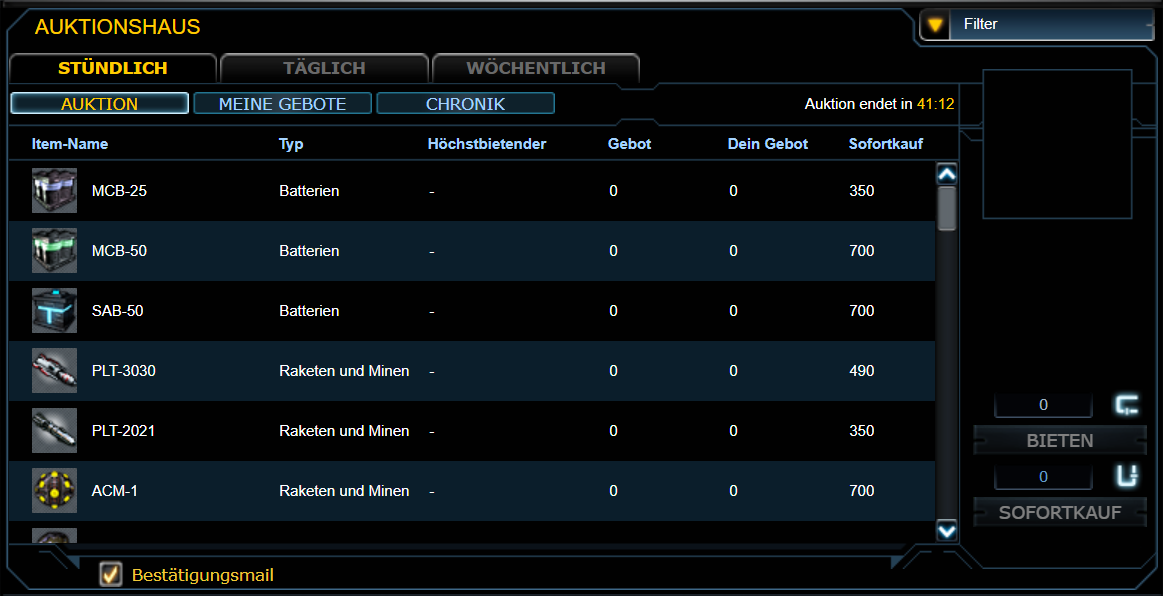Select the PLT-3030 item name
The width and height of the screenshot is (1163, 596).
click(123, 371)
